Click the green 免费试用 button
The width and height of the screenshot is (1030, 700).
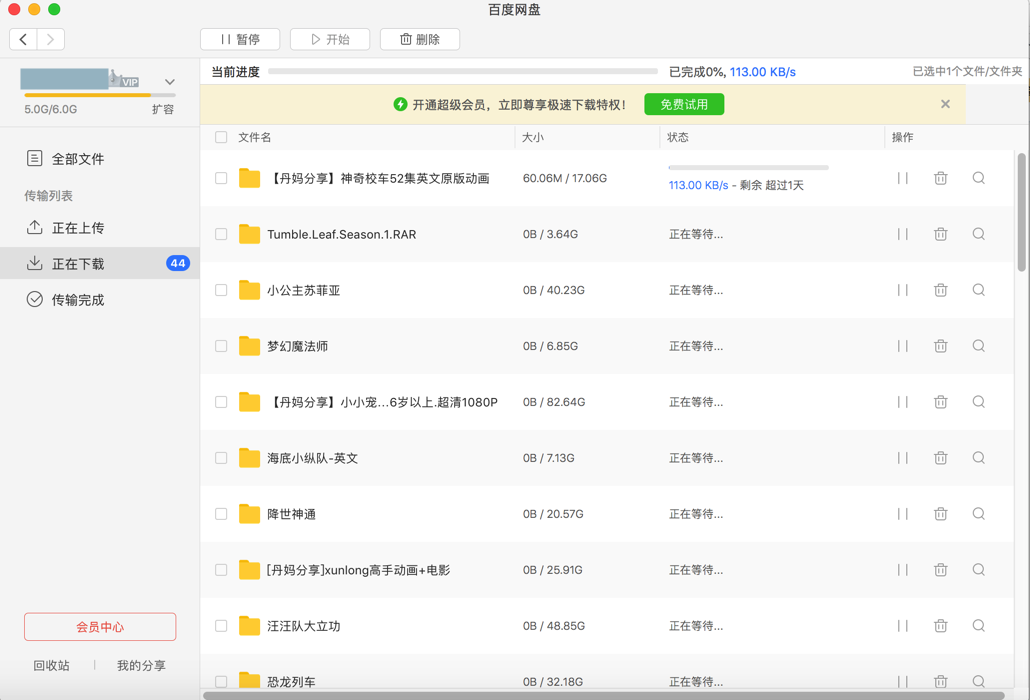[x=684, y=104]
